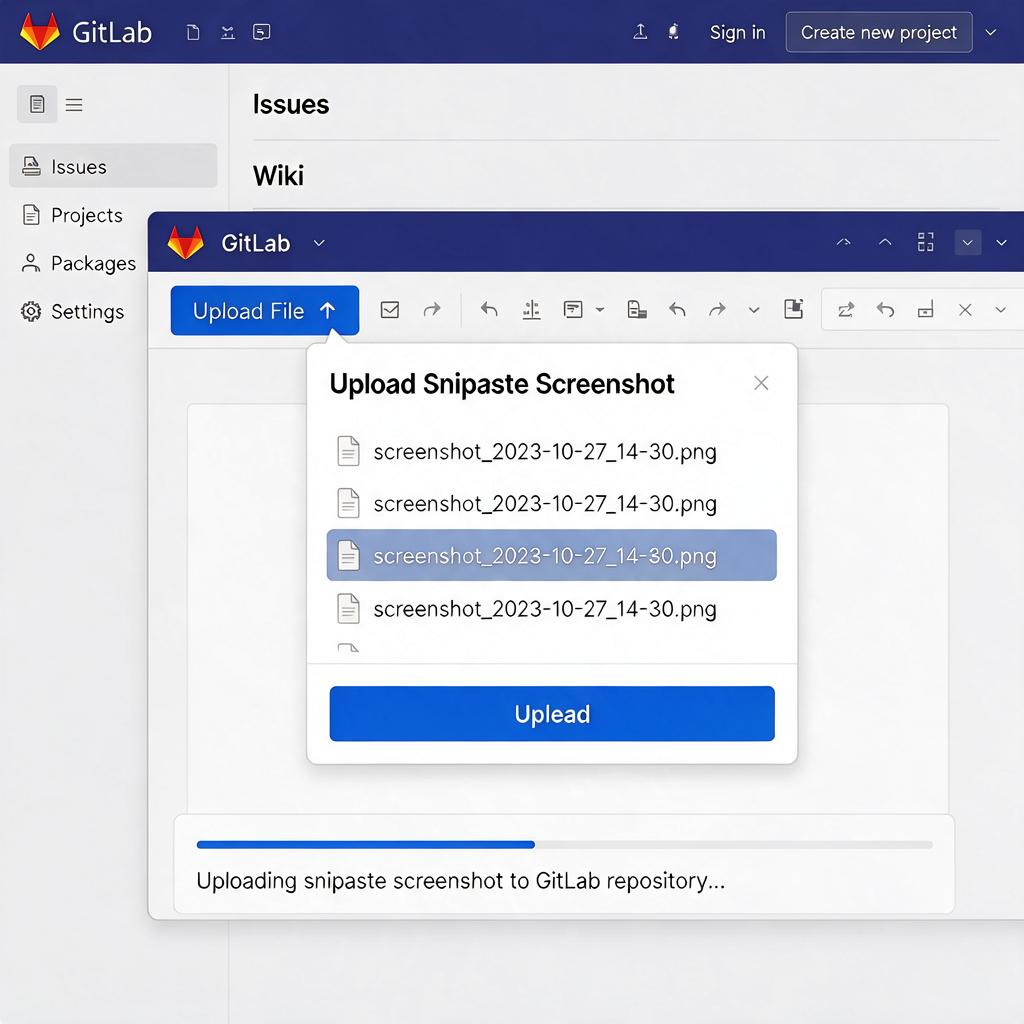Open Packages in the left sidebar
Viewport: 1024px width, 1024px height.
coord(78,263)
